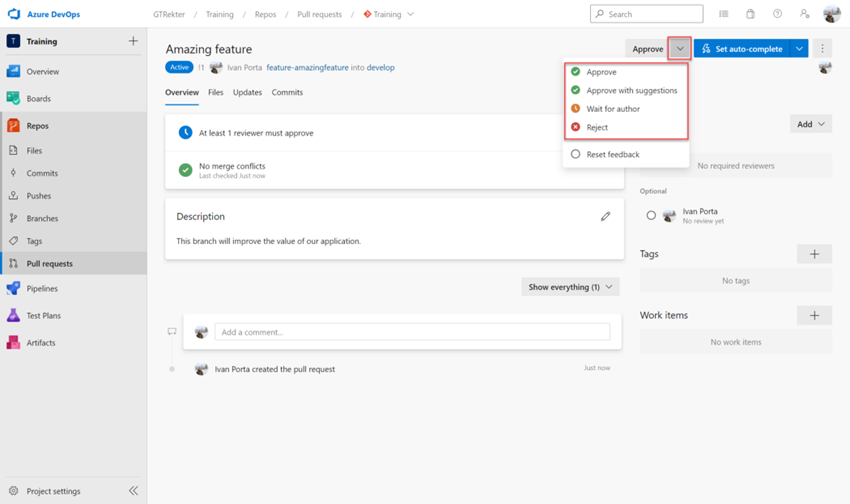Open more actions vertical ellipsis
Screen dimensions: 850x504
[x=822, y=49]
